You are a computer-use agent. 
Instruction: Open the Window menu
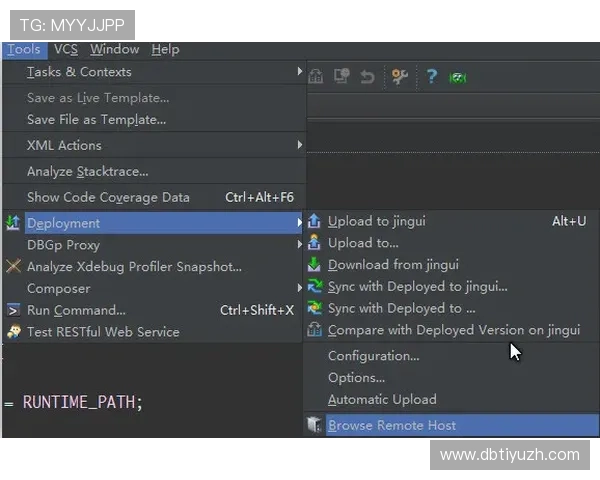coord(114,49)
